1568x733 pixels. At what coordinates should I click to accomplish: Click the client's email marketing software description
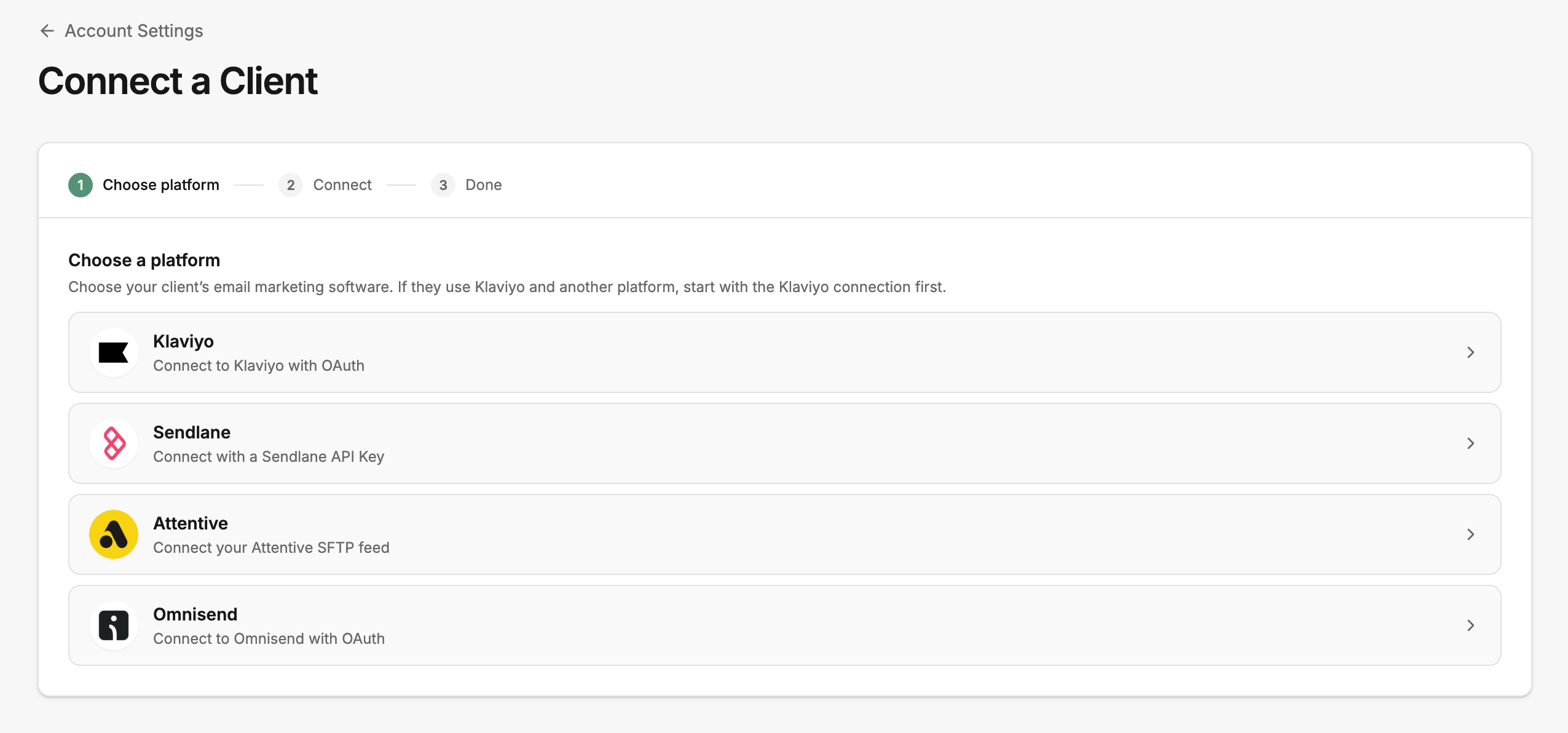pos(507,287)
